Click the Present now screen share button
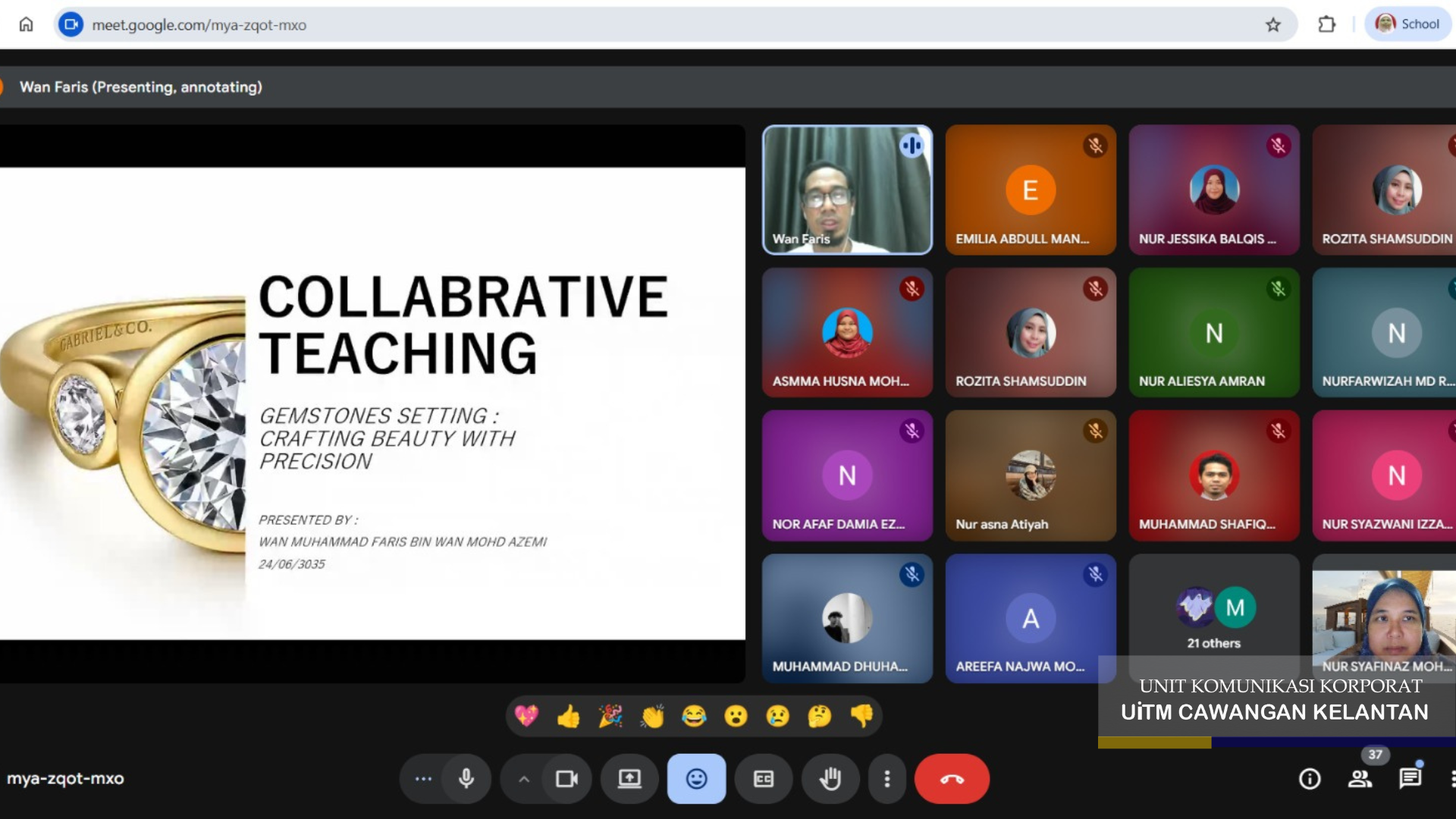 pyautogui.click(x=629, y=779)
